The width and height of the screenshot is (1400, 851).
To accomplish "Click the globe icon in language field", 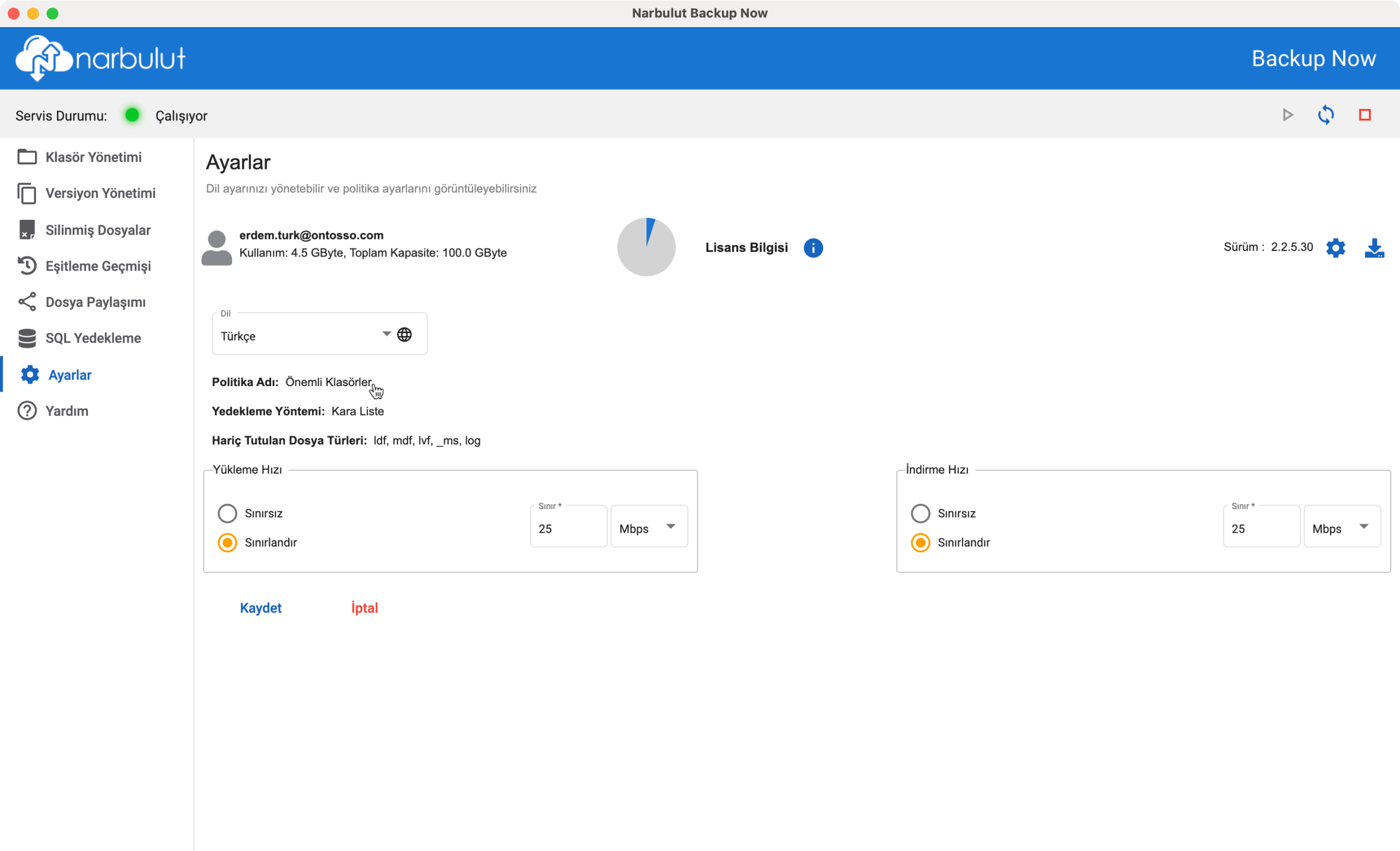I will pyautogui.click(x=405, y=335).
